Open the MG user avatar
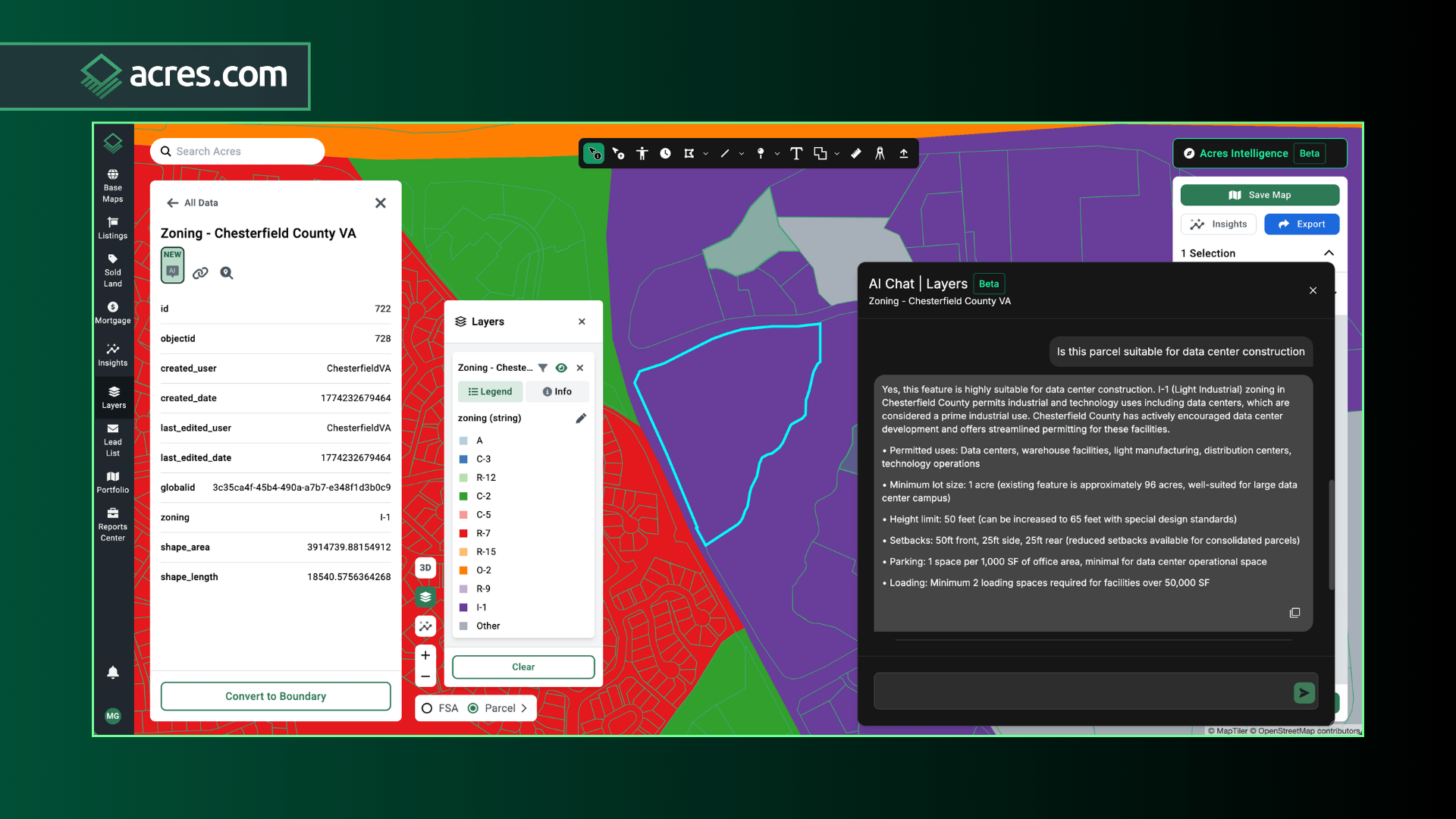Viewport: 1456px width, 819px height. [x=113, y=716]
